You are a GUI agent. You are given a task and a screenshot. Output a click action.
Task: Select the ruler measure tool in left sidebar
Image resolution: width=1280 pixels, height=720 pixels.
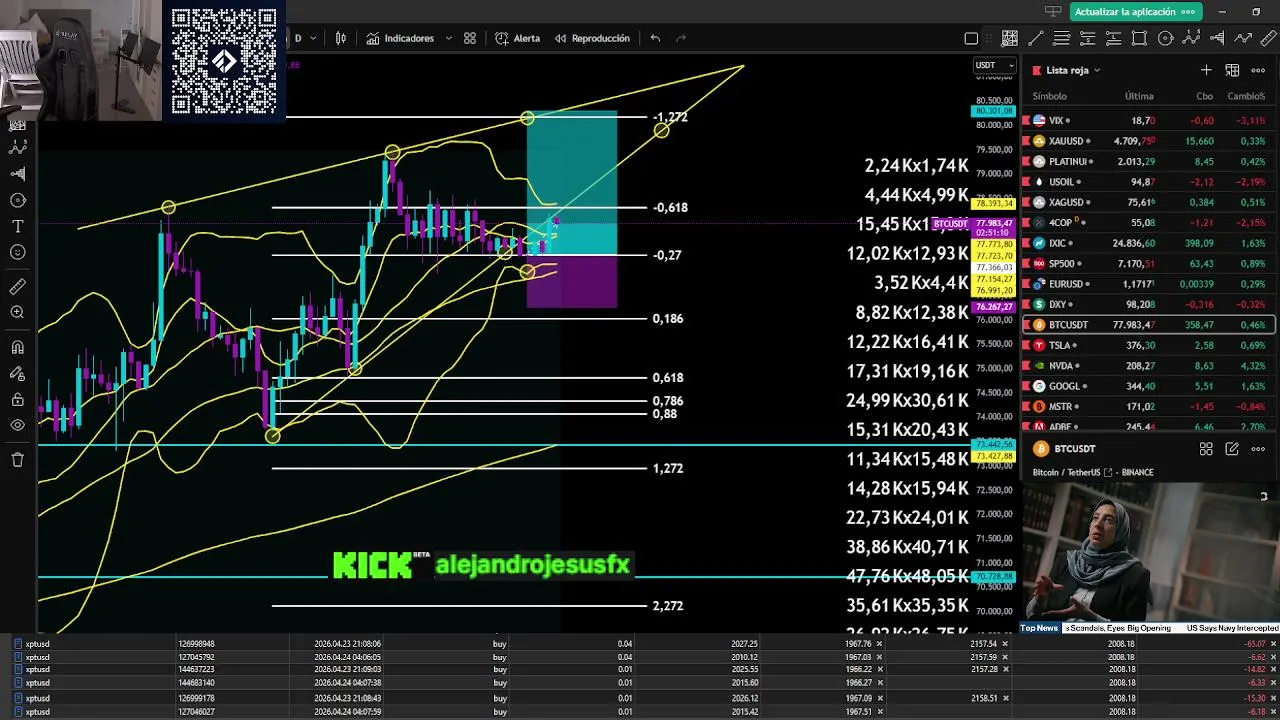[x=17, y=287]
